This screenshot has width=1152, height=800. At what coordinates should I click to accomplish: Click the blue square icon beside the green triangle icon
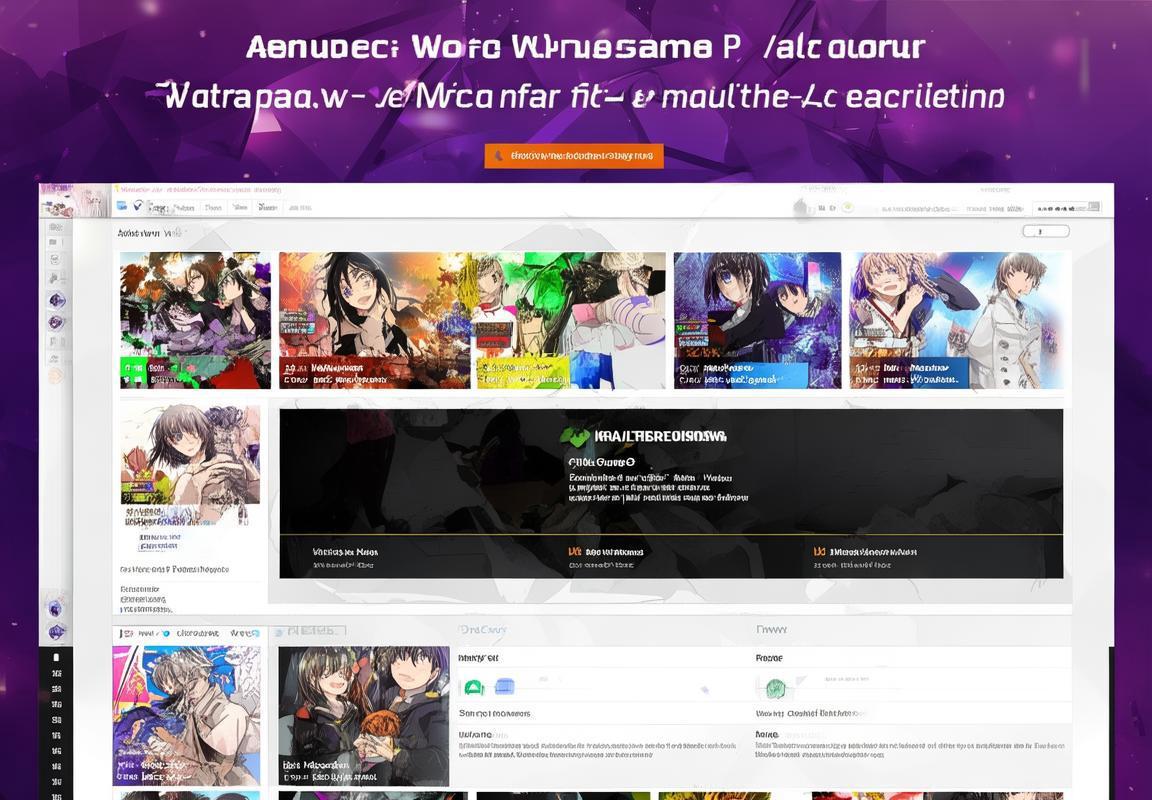pos(505,687)
